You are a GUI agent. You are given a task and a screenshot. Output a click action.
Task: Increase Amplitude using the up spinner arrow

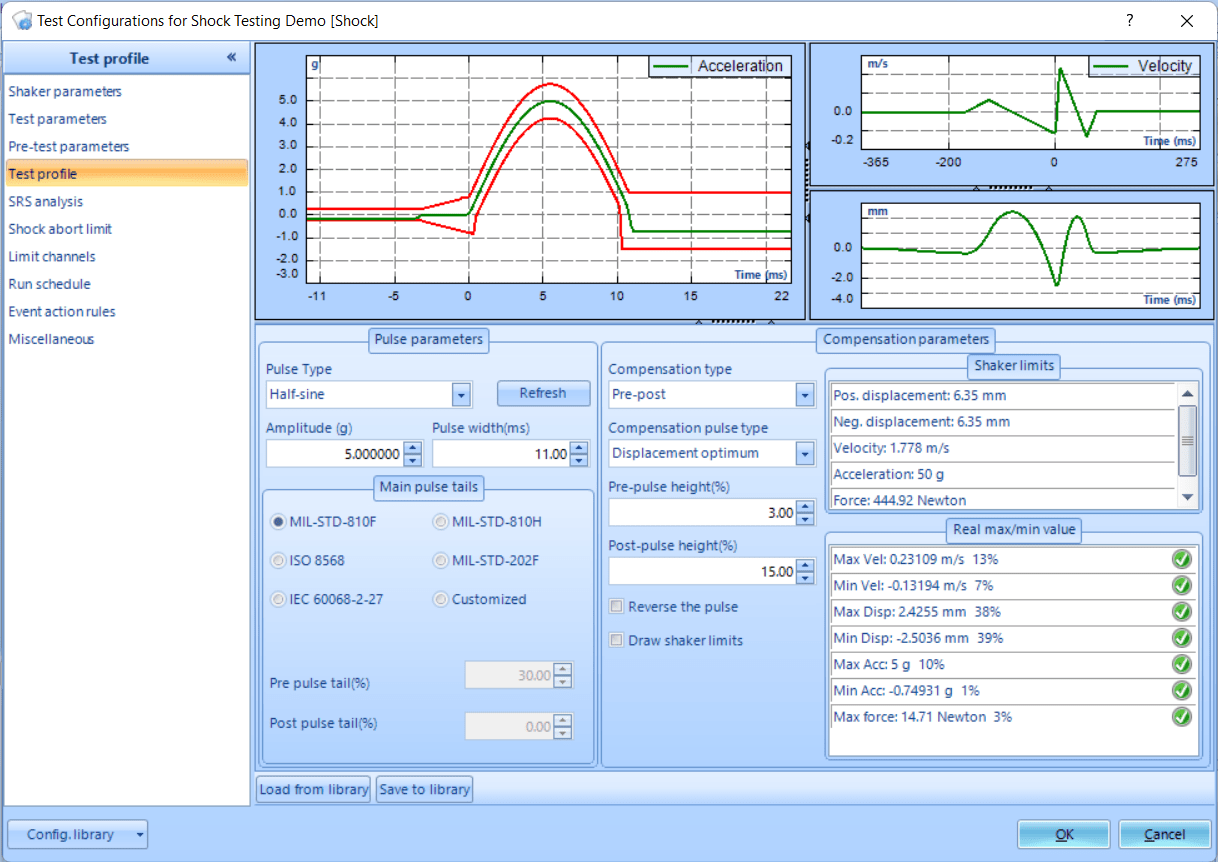412,449
